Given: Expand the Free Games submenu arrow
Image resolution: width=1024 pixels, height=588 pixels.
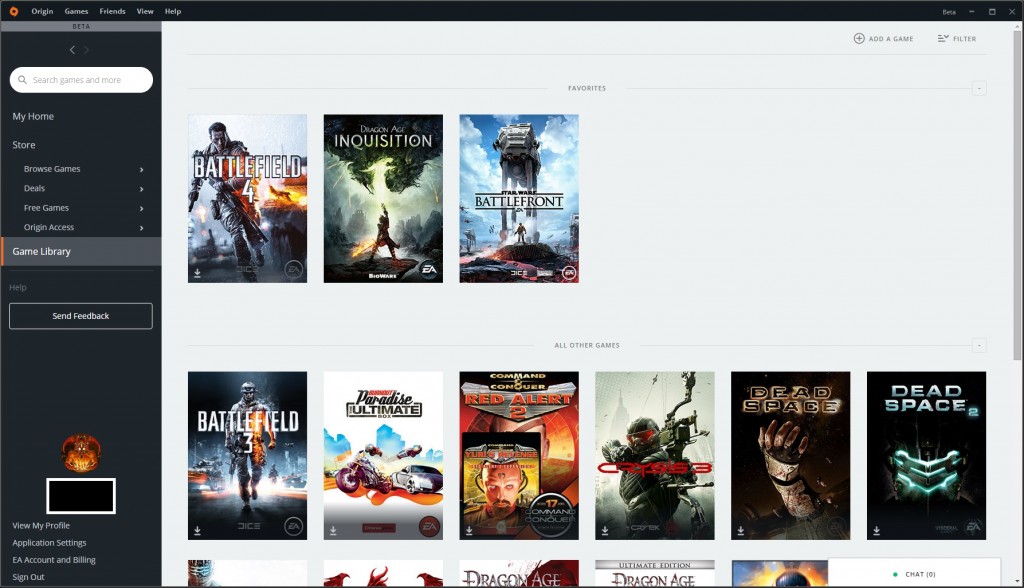Looking at the screenshot, I should [x=141, y=208].
